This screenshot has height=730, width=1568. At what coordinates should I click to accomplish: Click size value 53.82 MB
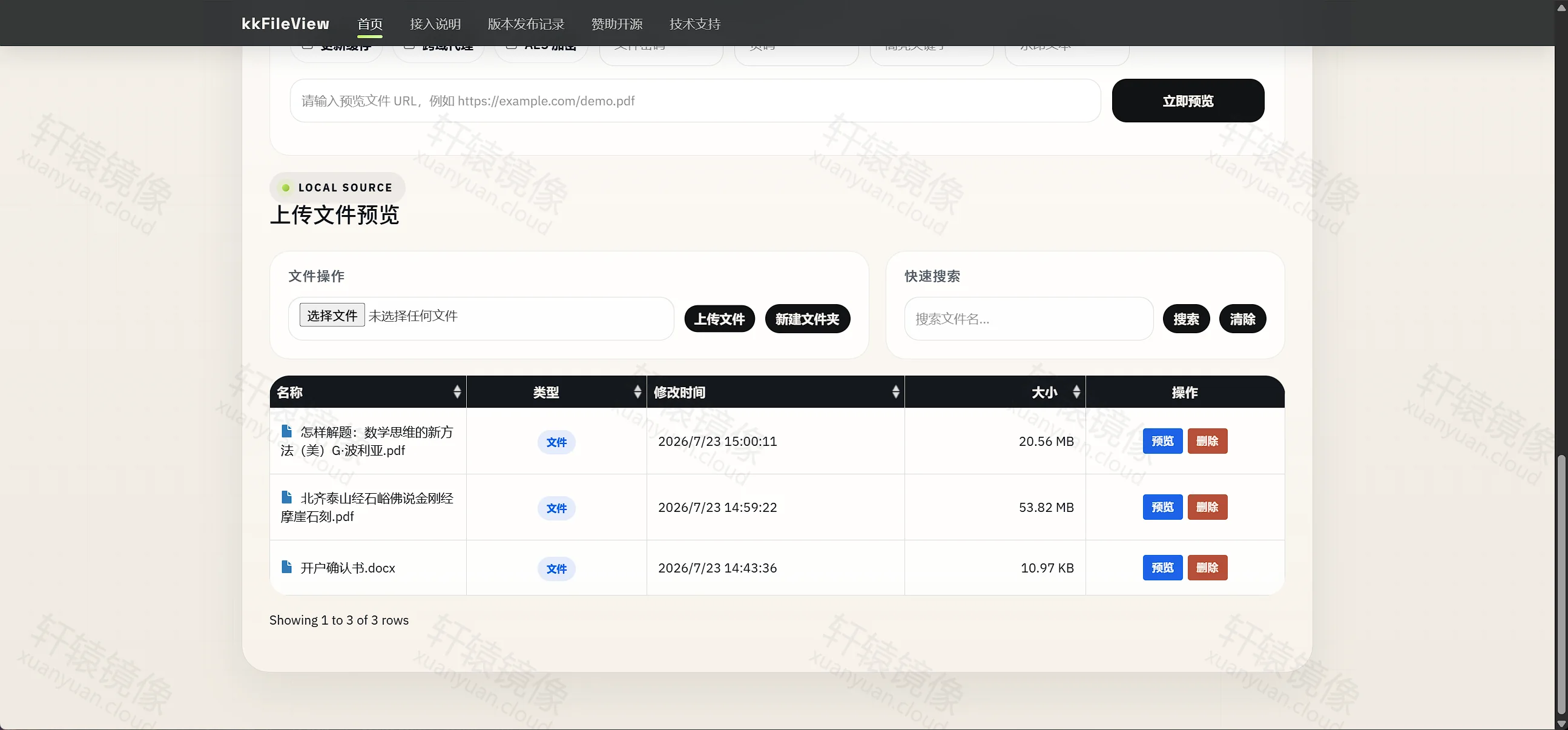pos(1046,507)
